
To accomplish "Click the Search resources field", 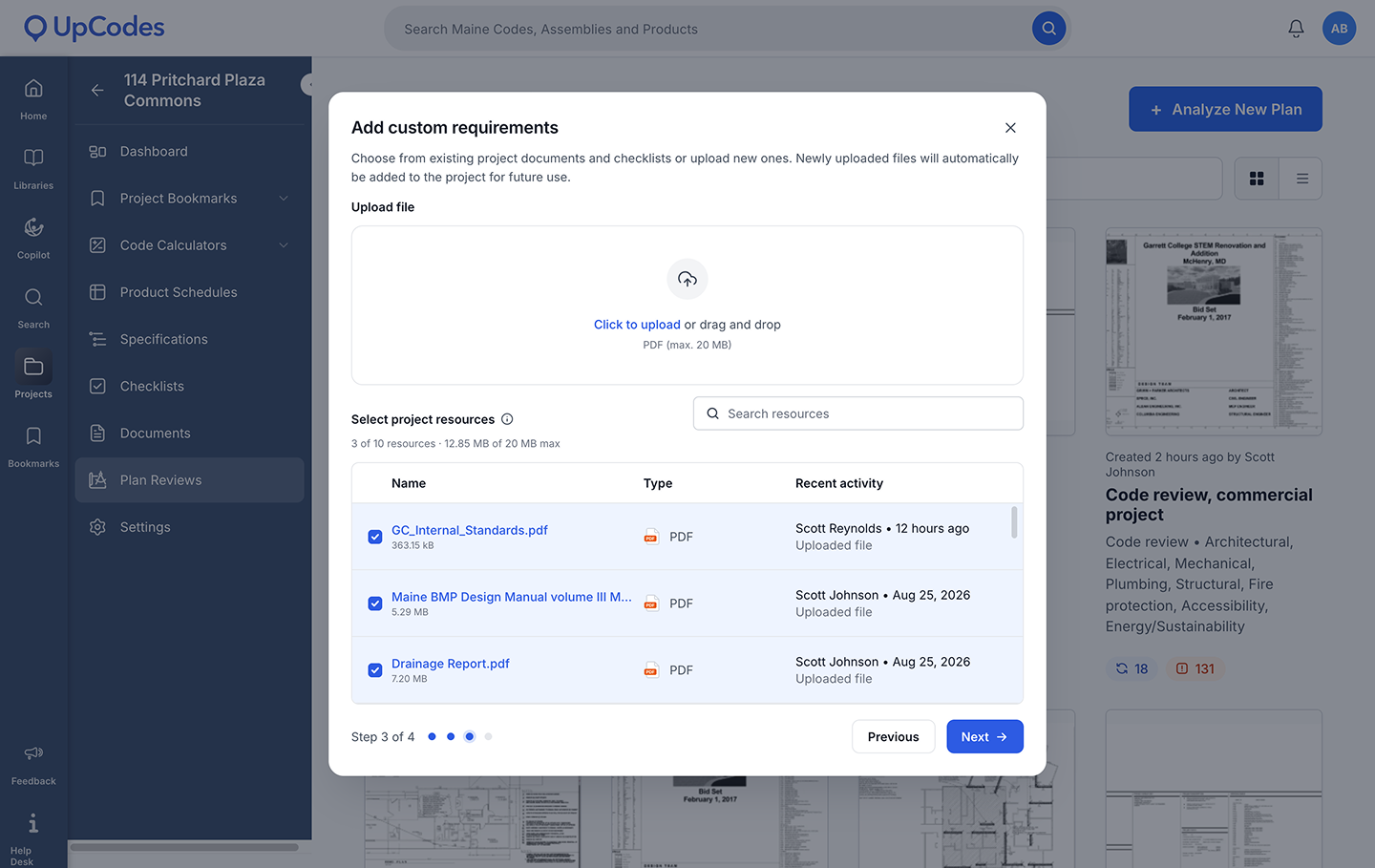I will [858, 413].
